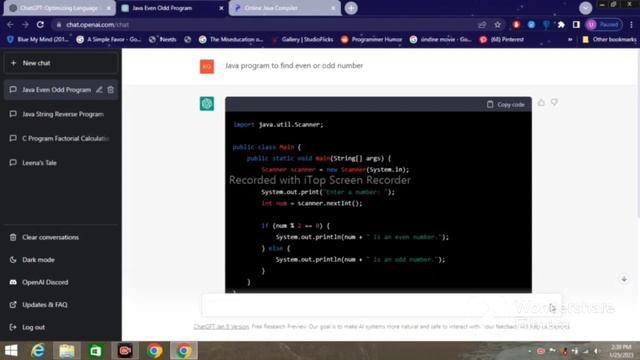Open the taskbar clock and date
This screenshot has width=640, height=360.
621,351
